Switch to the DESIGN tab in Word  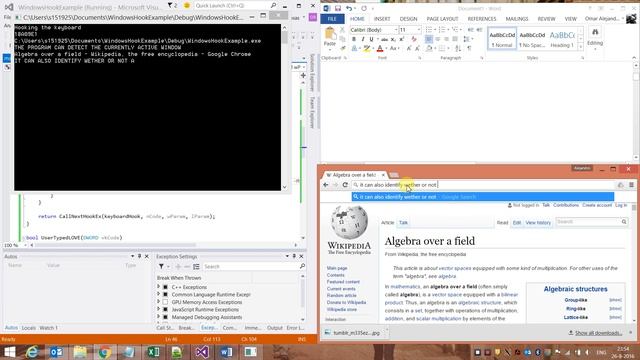(408, 19)
